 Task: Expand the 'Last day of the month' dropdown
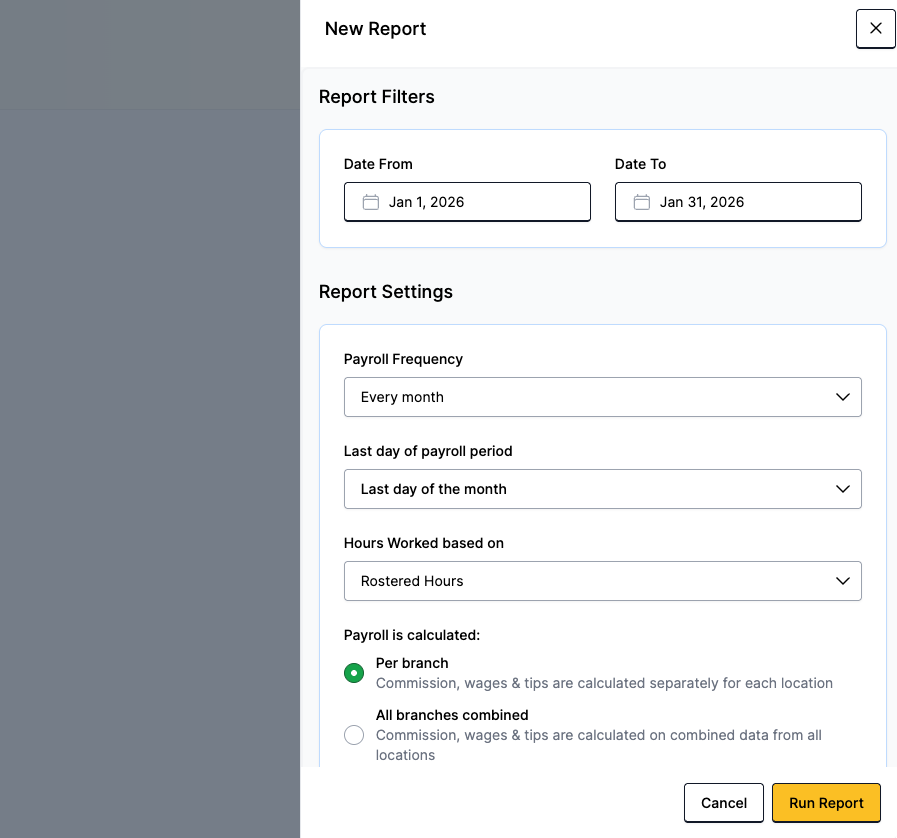click(602, 489)
